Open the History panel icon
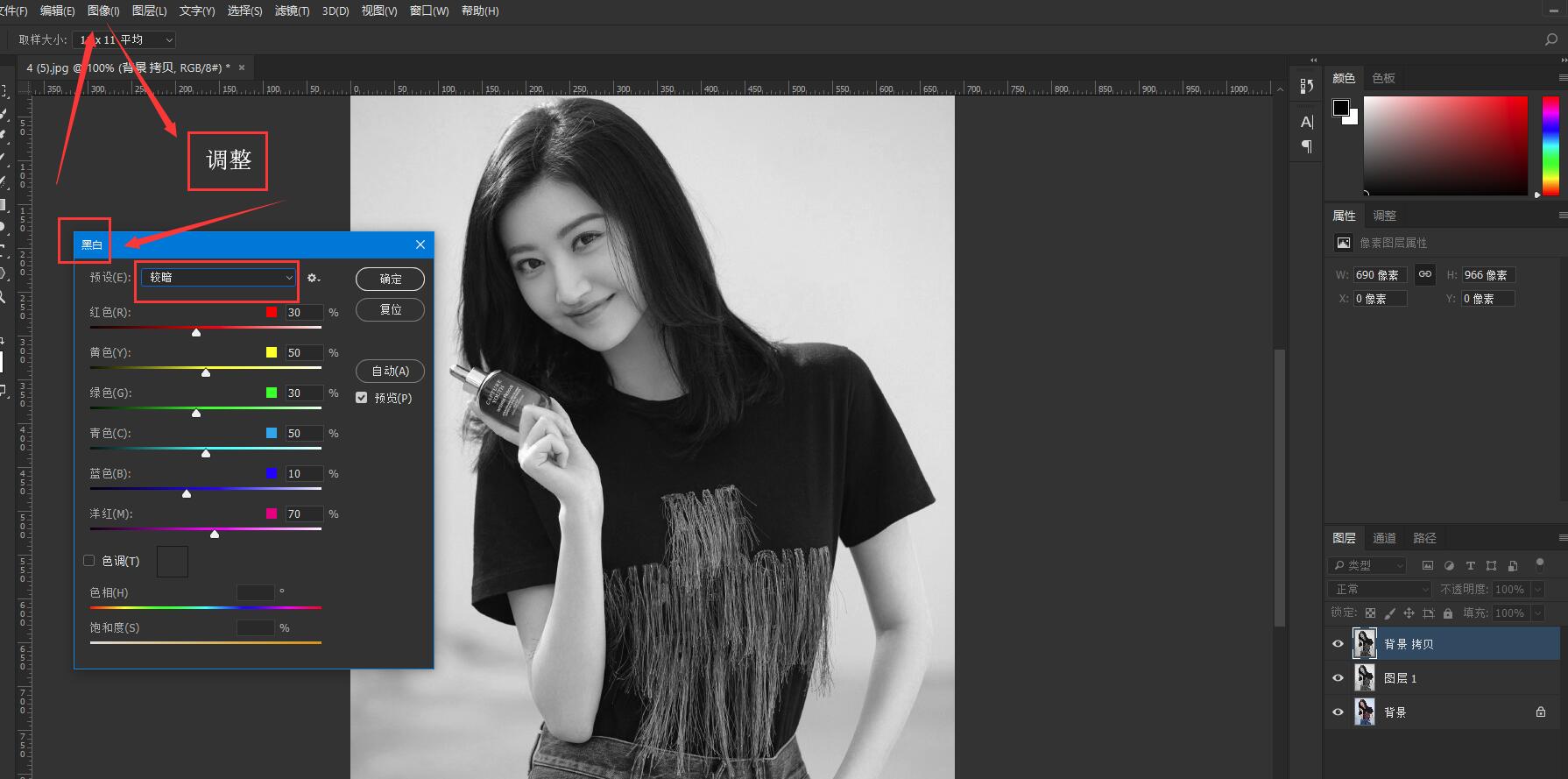 (1306, 86)
